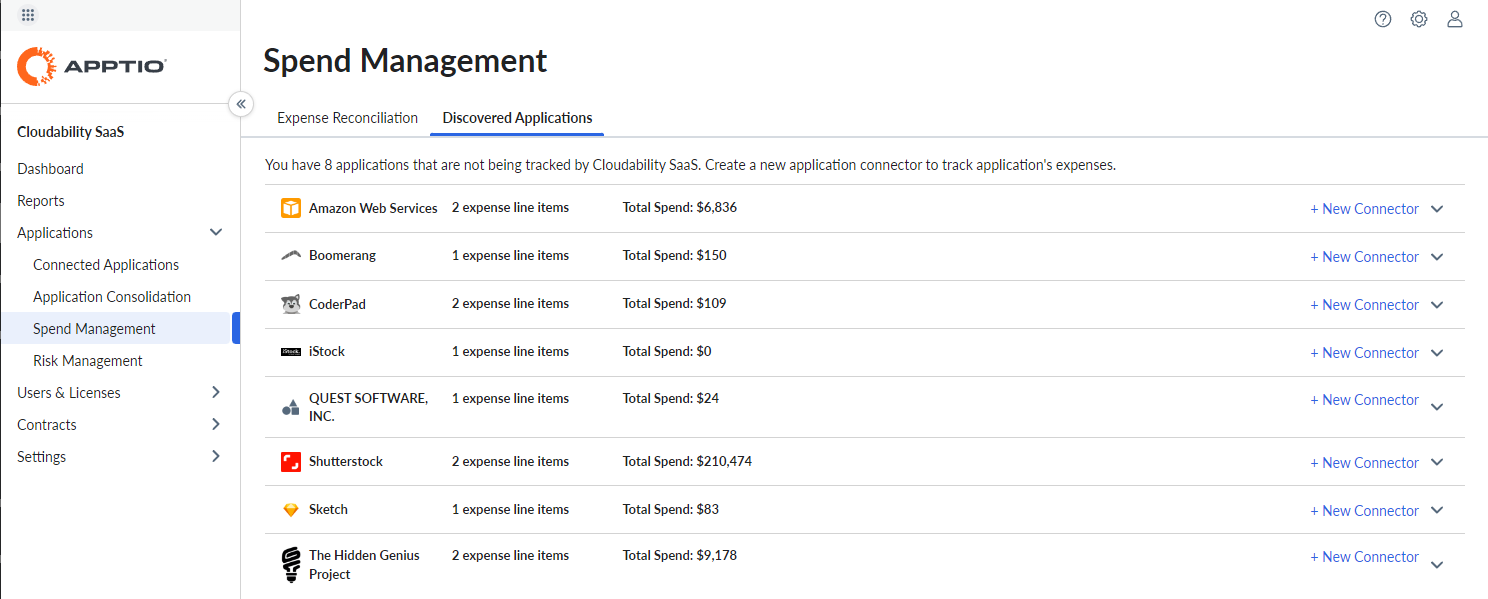Open Risk Management in the sidebar
The image size is (1488, 599).
(x=87, y=360)
